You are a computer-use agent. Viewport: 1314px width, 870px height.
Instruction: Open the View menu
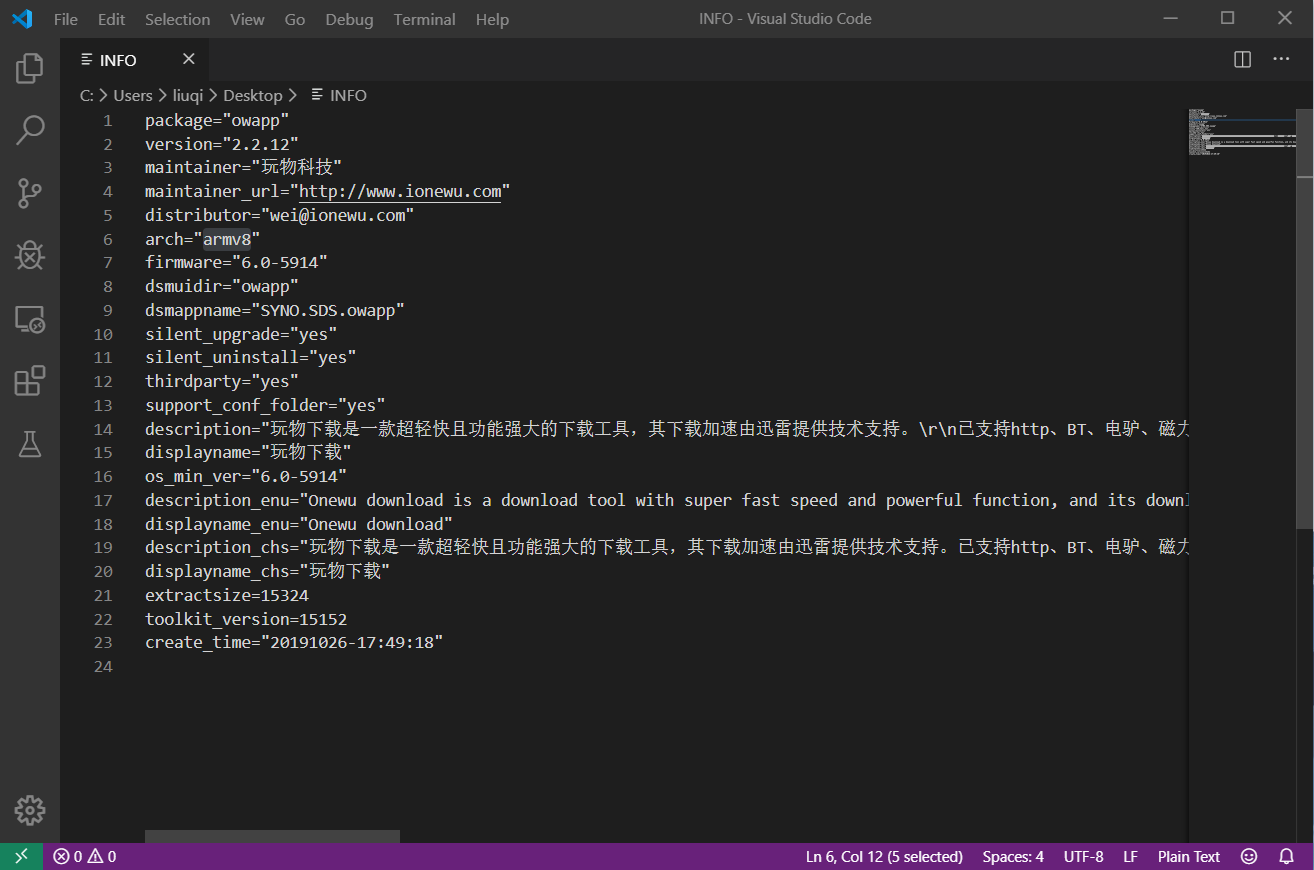(247, 19)
